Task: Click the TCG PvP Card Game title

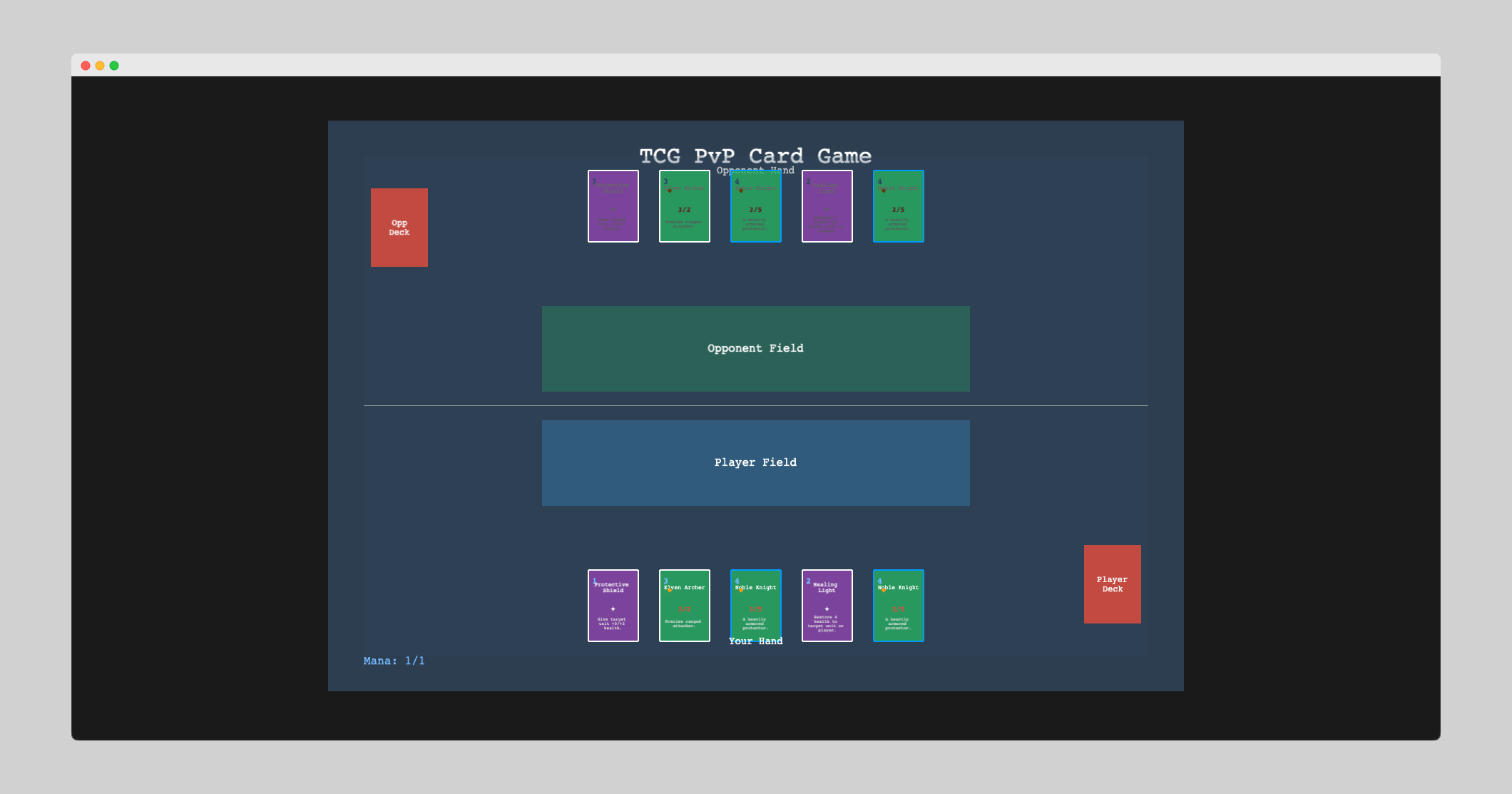Action: (755, 156)
